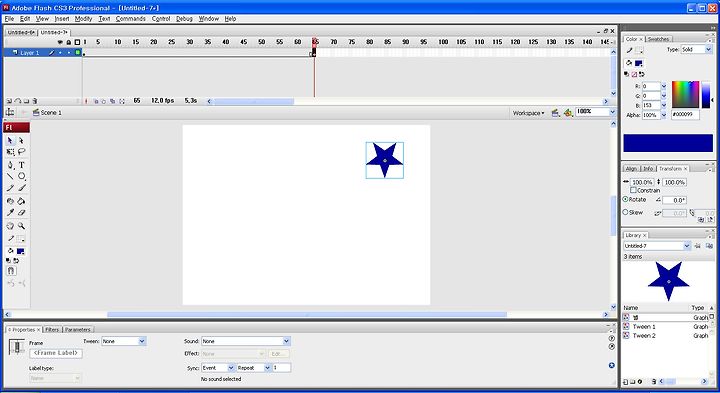Click the color spectrum picker in Color panel
The height and width of the screenshot is (393, 720).
[685, 95]
